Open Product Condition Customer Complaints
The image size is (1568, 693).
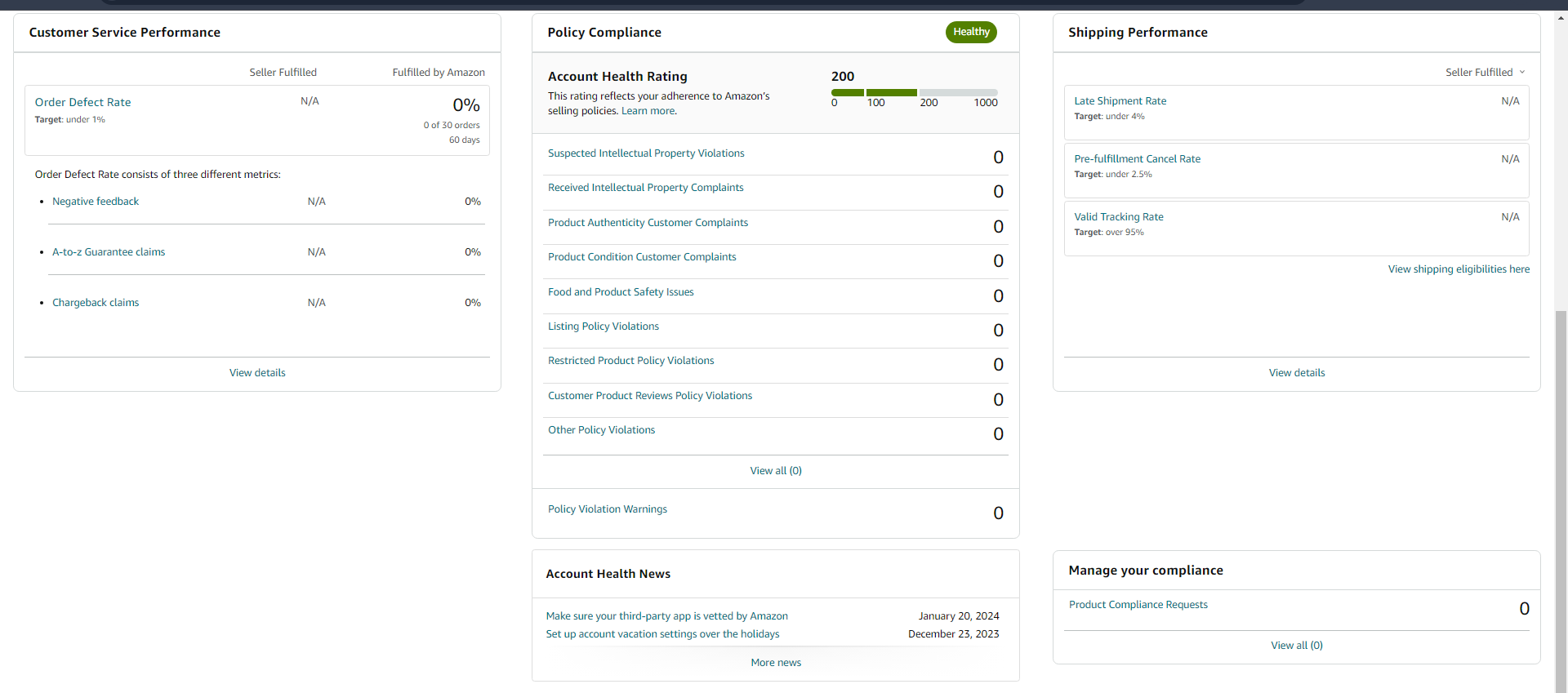pos(642,257)
